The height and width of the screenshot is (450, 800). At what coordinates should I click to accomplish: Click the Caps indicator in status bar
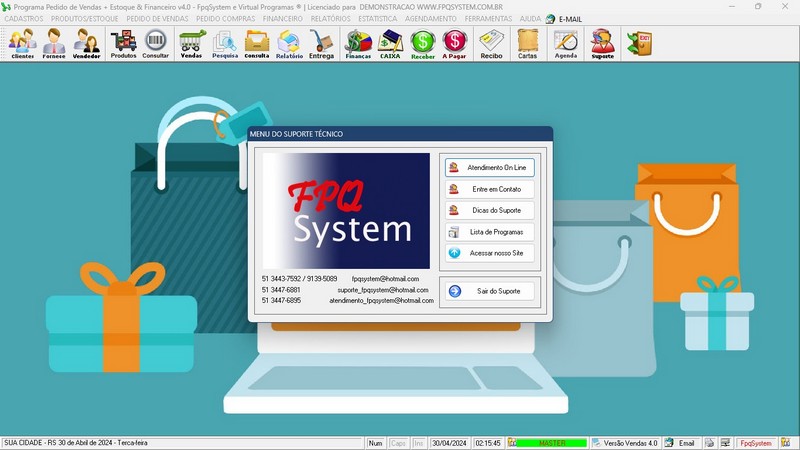[398, 443]
